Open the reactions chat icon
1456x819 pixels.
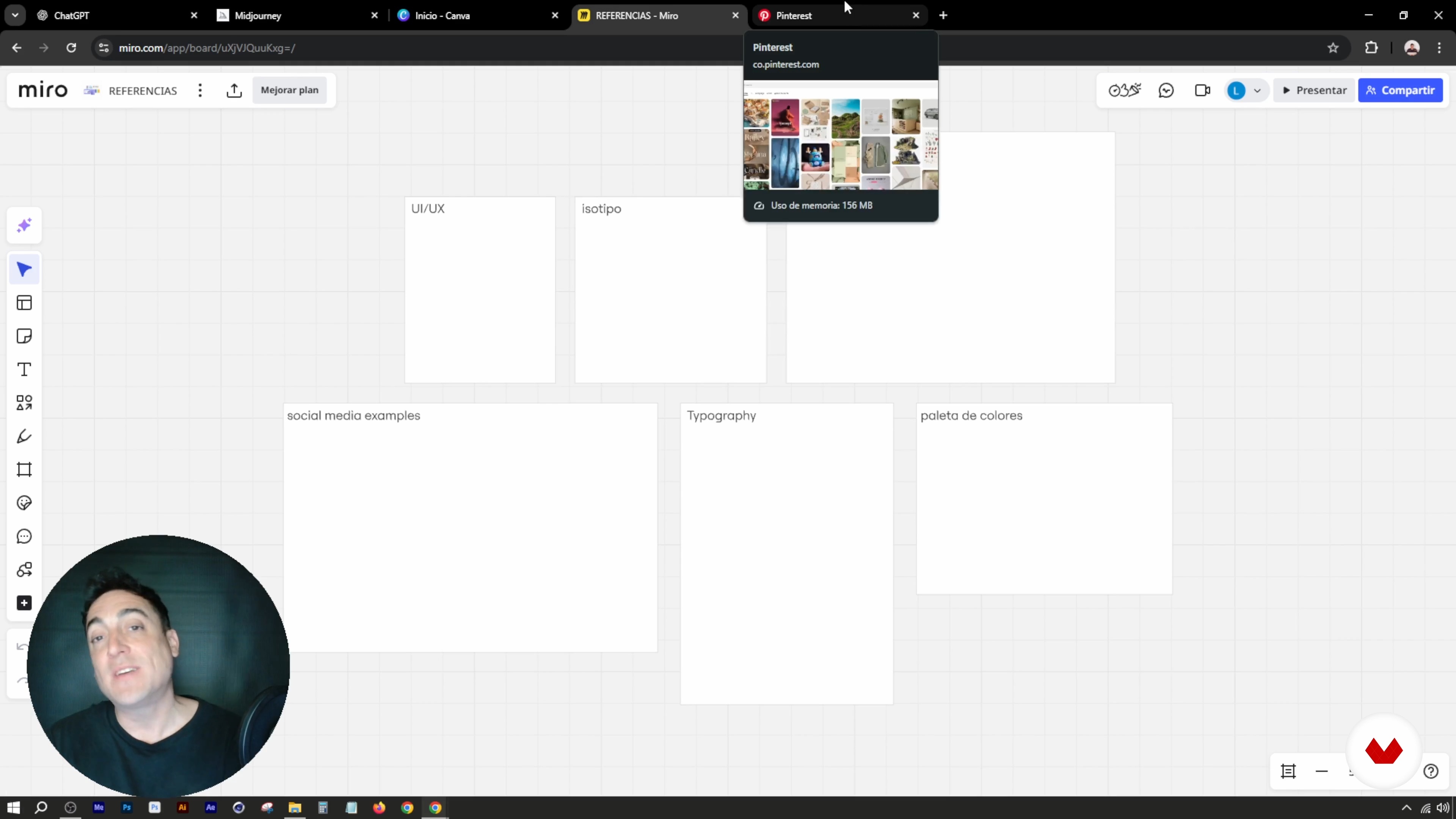click(1166, 91)
